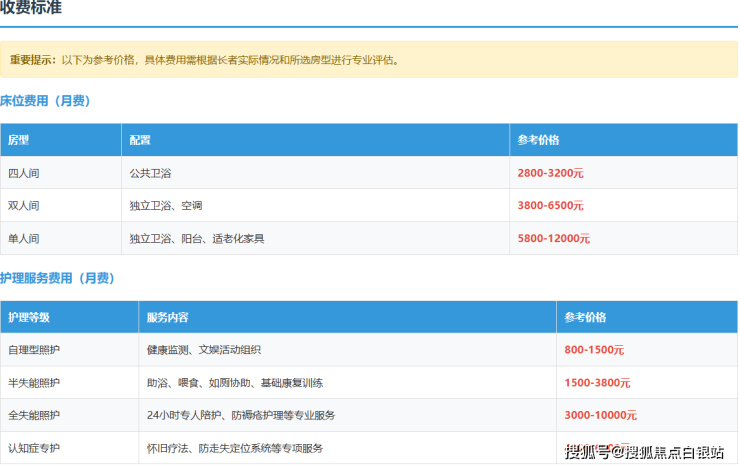Screen dimensions: 740x468
Task: Click the 护理服务费用（月费） section heading
Action: 57,278
